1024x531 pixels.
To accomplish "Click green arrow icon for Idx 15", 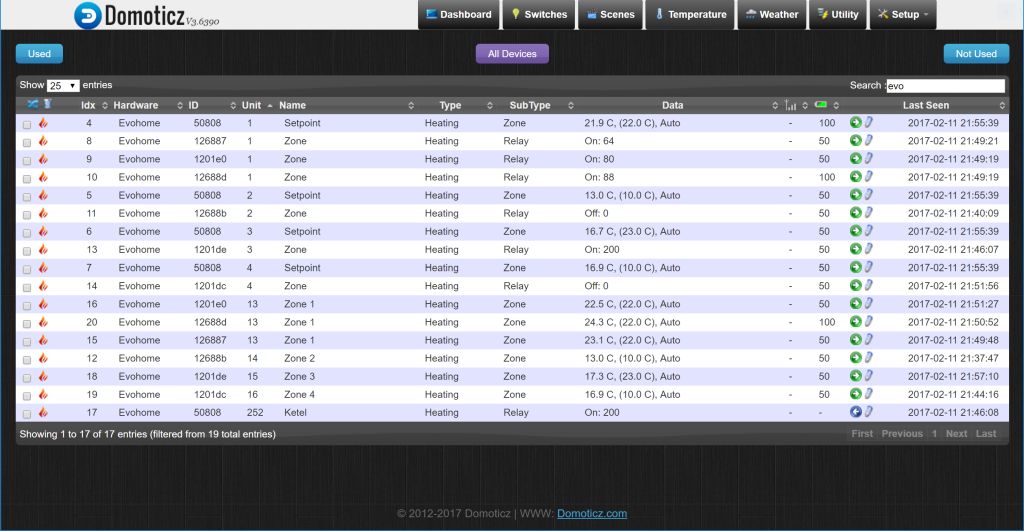I will [x=856, y=340].
